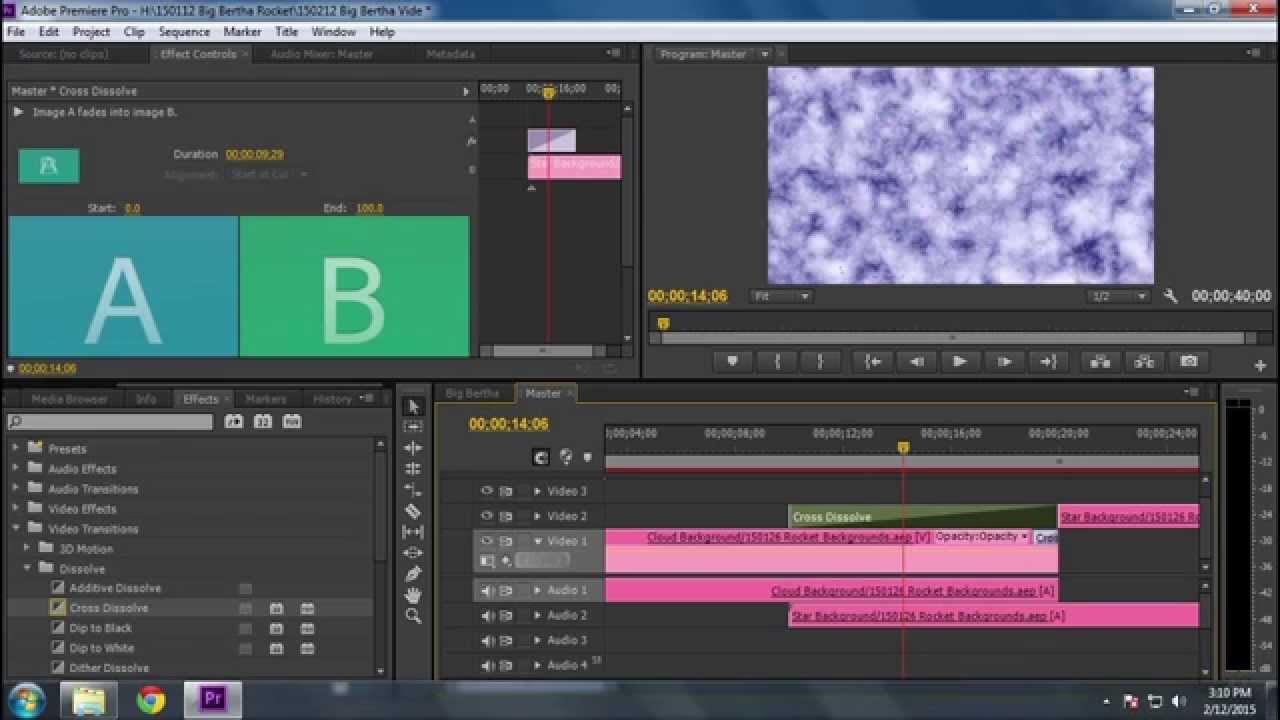Image resolution: width=1280 pixels, height=720 pixels.
Task: Expand the Audio 1 track
Action: click(x=537, y=591)
